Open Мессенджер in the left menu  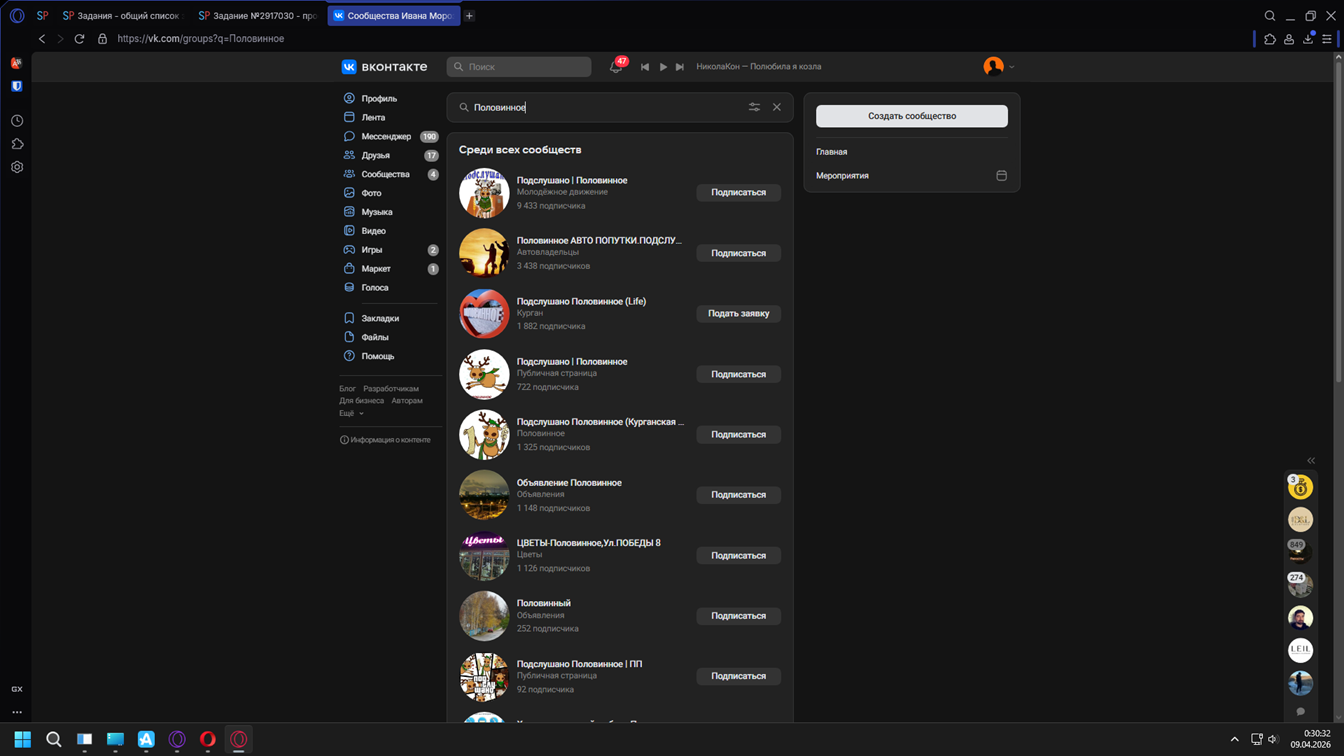385,137
